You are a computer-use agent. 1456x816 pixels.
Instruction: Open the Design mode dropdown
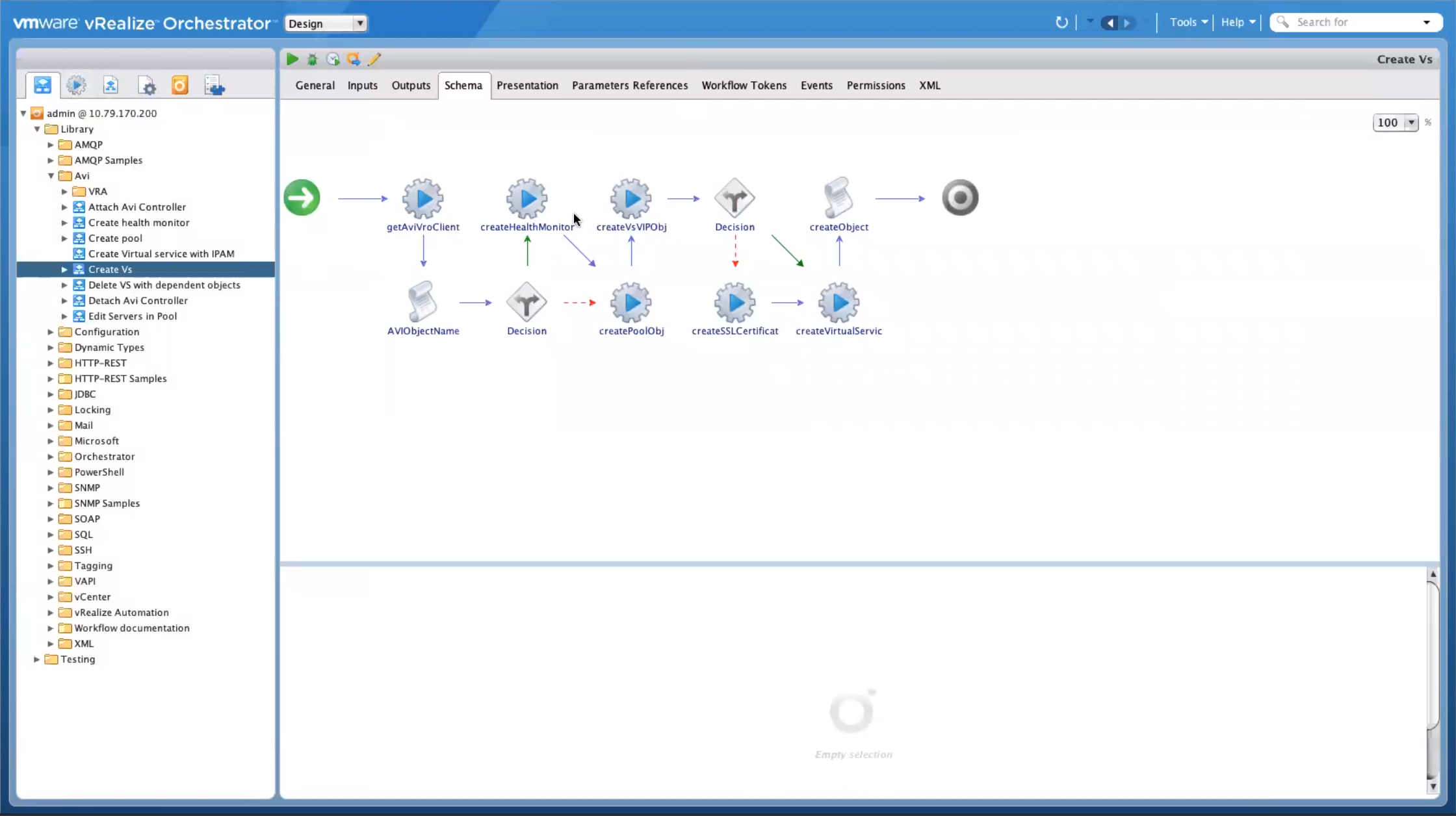pyautogui.click(x=326, y=23)
